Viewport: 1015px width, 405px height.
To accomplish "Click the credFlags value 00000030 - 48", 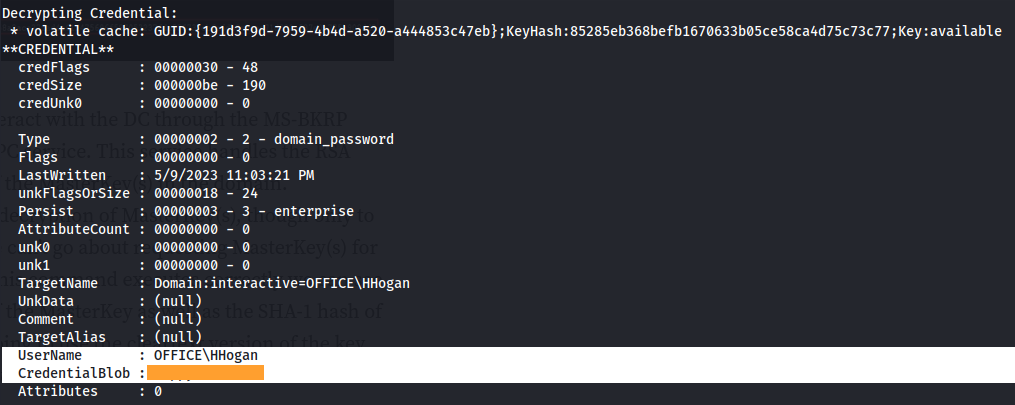I will click(x=202, y=67).
